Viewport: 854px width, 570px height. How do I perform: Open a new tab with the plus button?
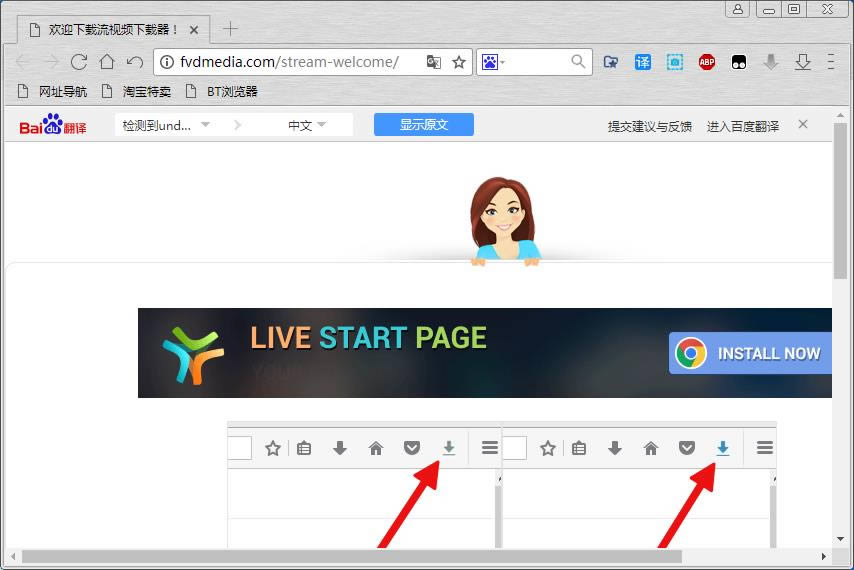point(230,29)
